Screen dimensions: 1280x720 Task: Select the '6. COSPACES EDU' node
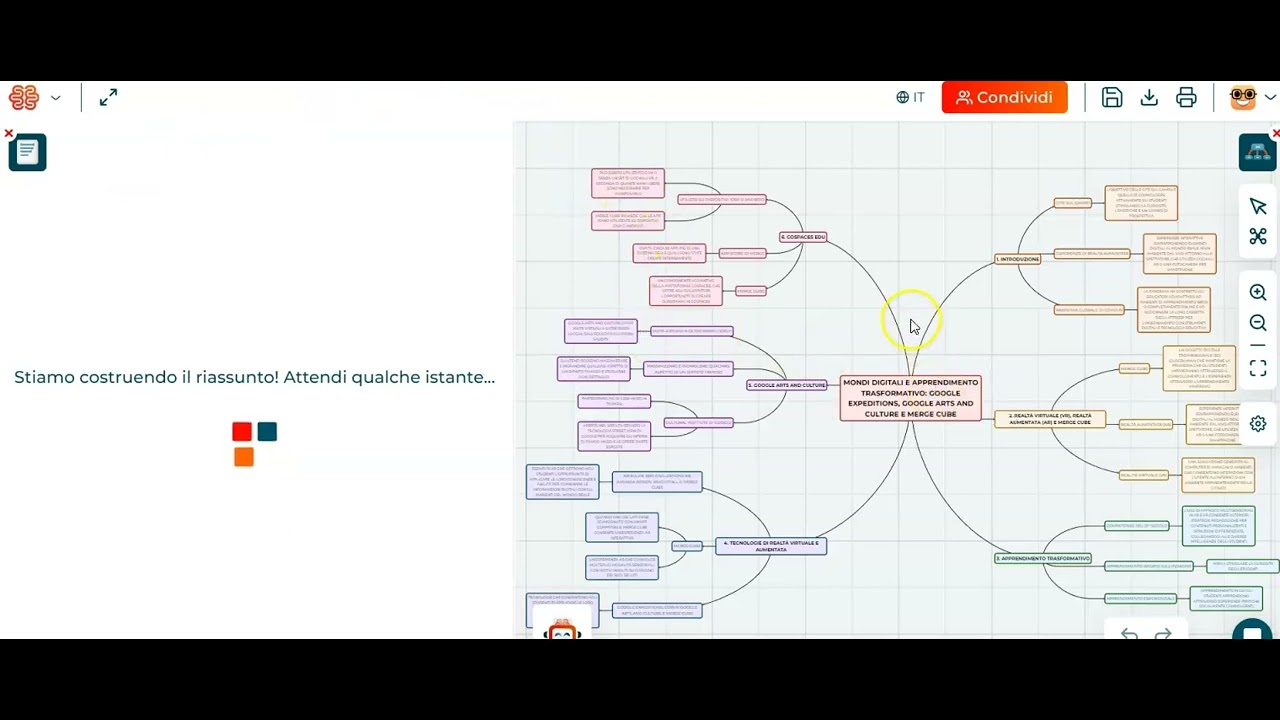click(803, 237)
